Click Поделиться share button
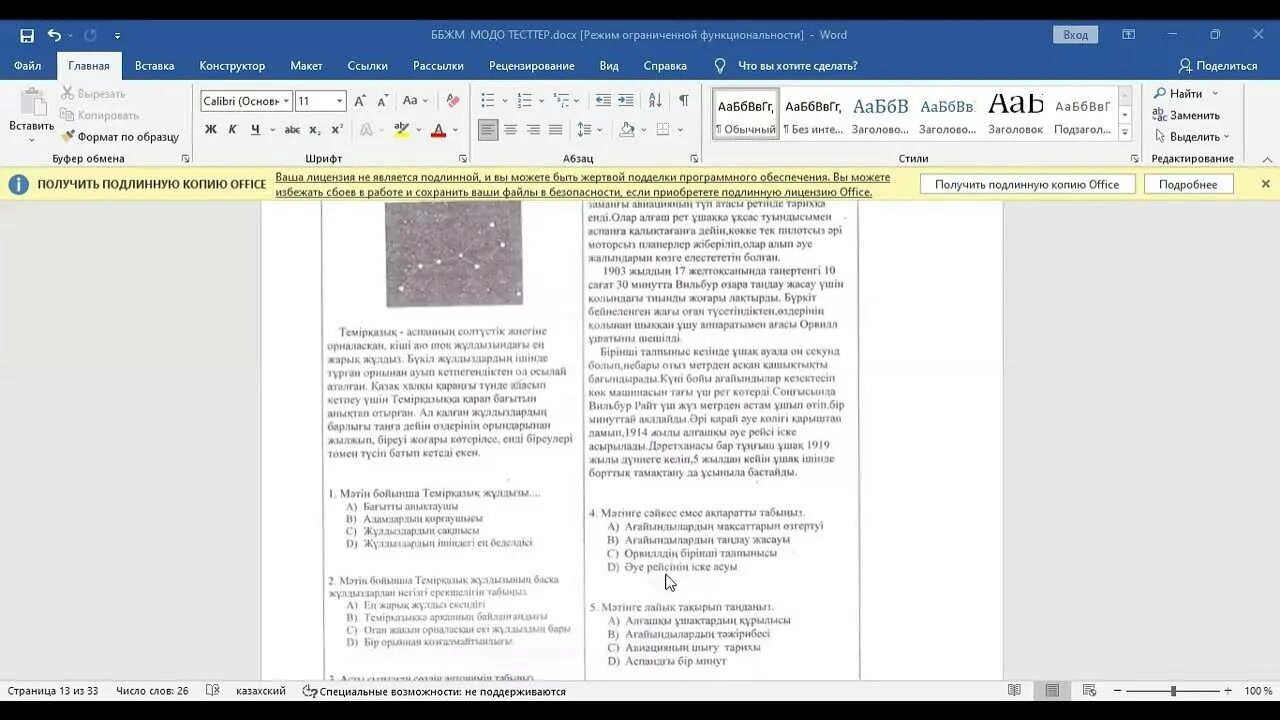Image resolution: width=1280 pixels, height=720 pixels. click(1217, 66)
